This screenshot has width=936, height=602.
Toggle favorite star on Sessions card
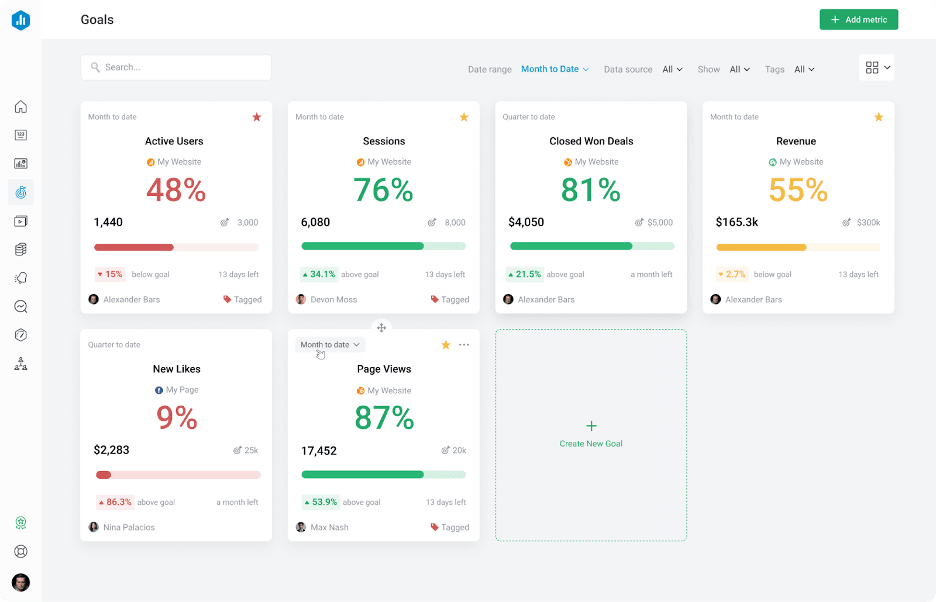point(464,117)
